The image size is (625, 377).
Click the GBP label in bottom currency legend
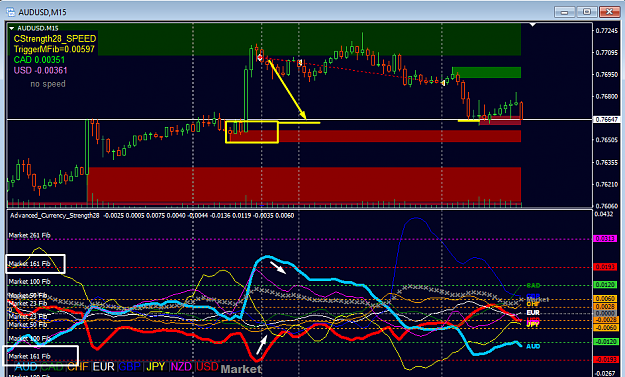click(130, 367)
